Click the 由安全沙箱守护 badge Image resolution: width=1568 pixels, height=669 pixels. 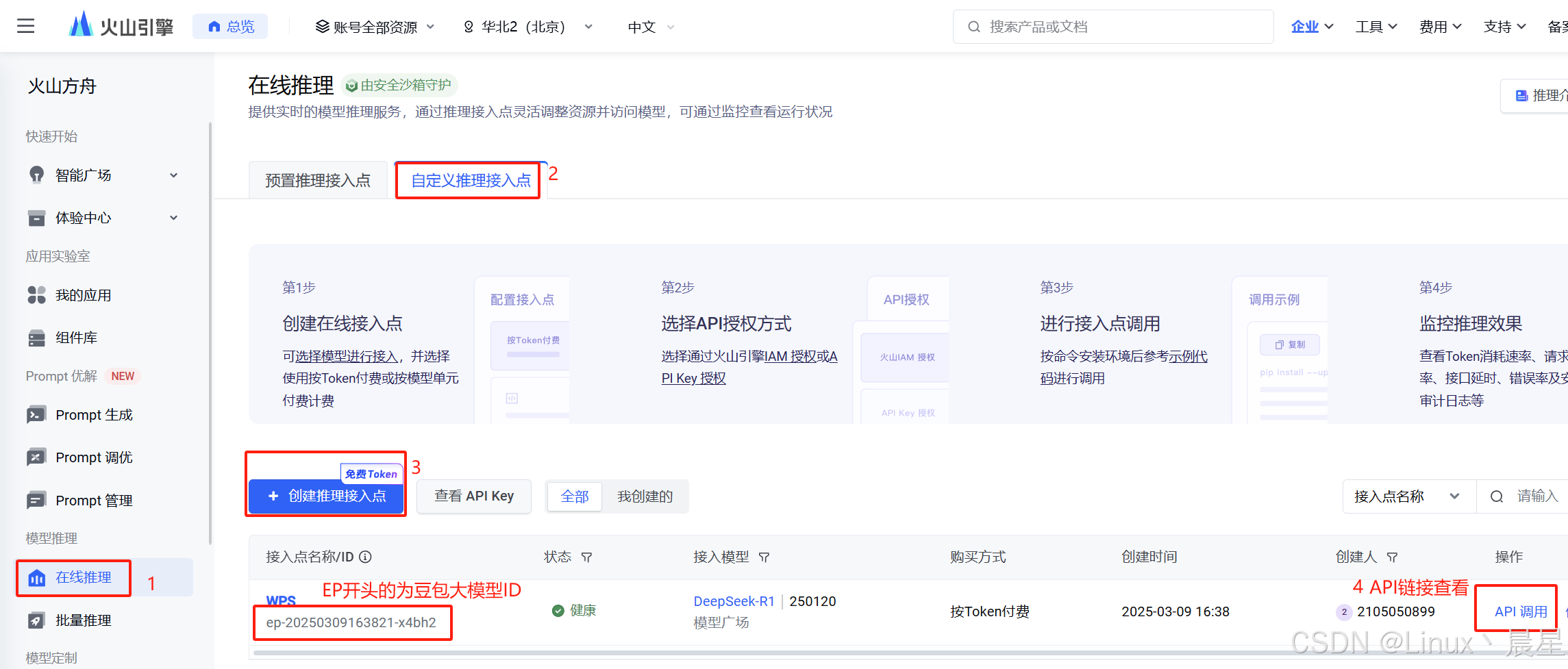(399, 85)
